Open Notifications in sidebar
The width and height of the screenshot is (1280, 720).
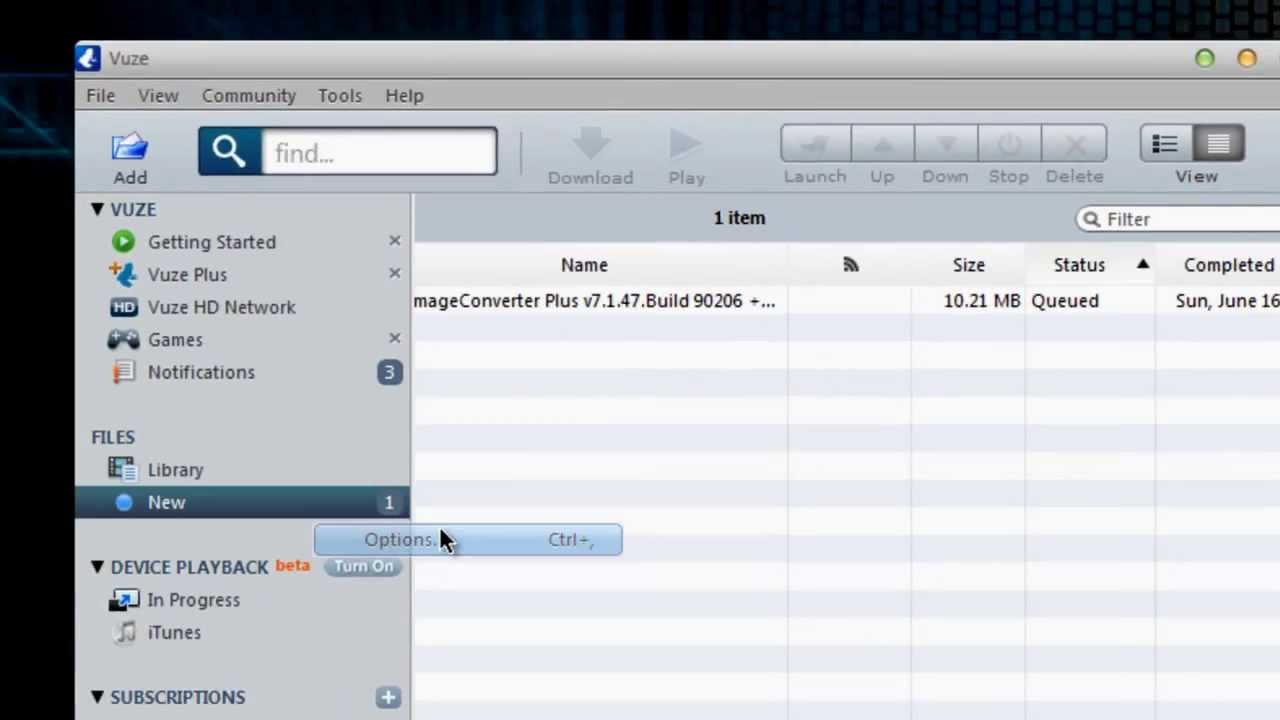click(201, 372)
